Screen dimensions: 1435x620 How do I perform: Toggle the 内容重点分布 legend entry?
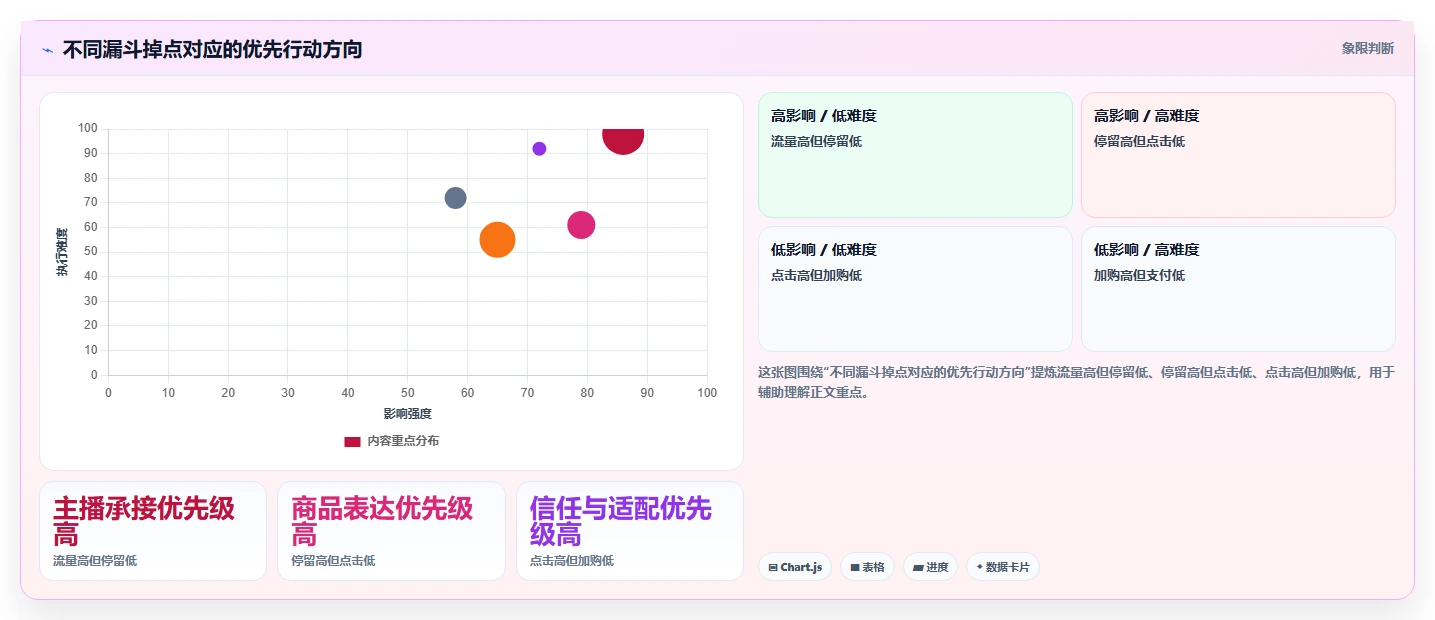coord(391,441)
